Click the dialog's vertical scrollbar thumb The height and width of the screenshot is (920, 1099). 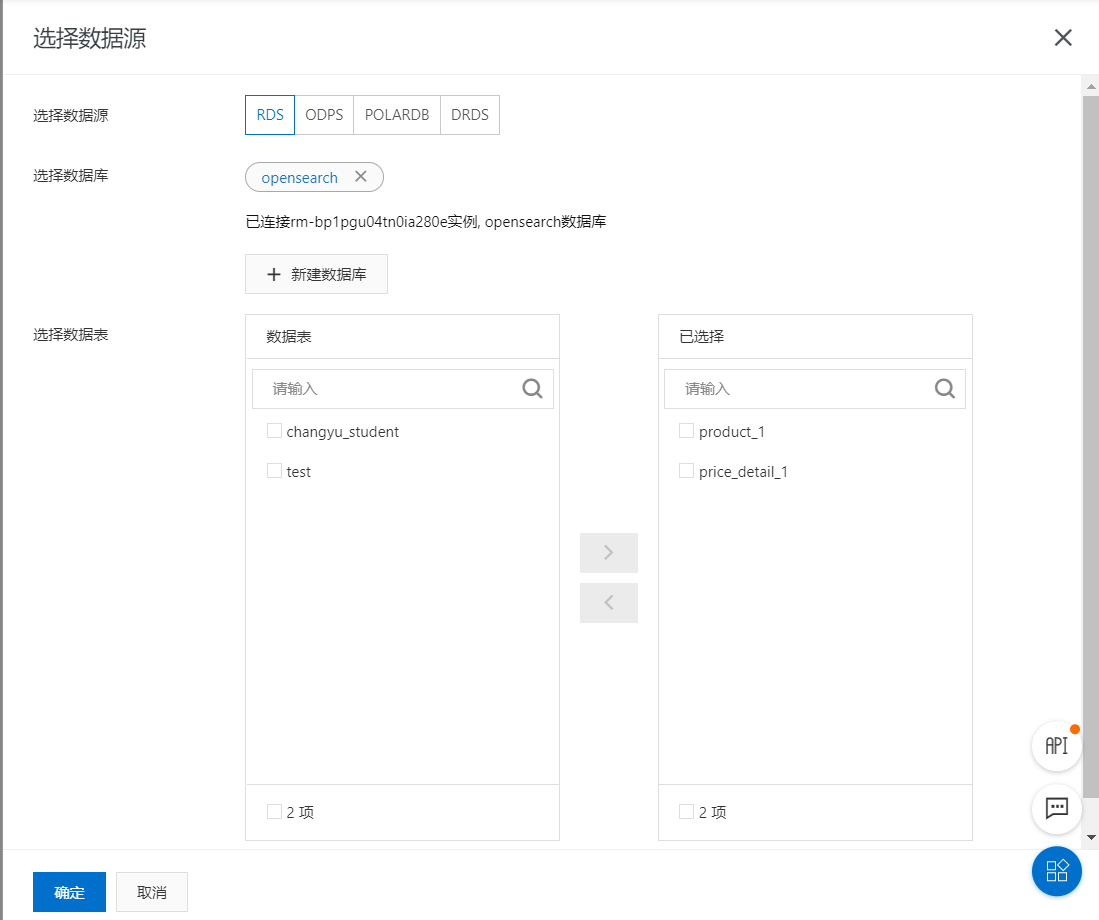tap(1091, 447)
